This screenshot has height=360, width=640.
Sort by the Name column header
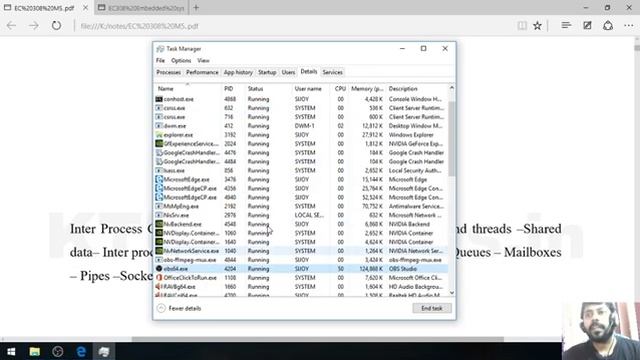point(188,89)
